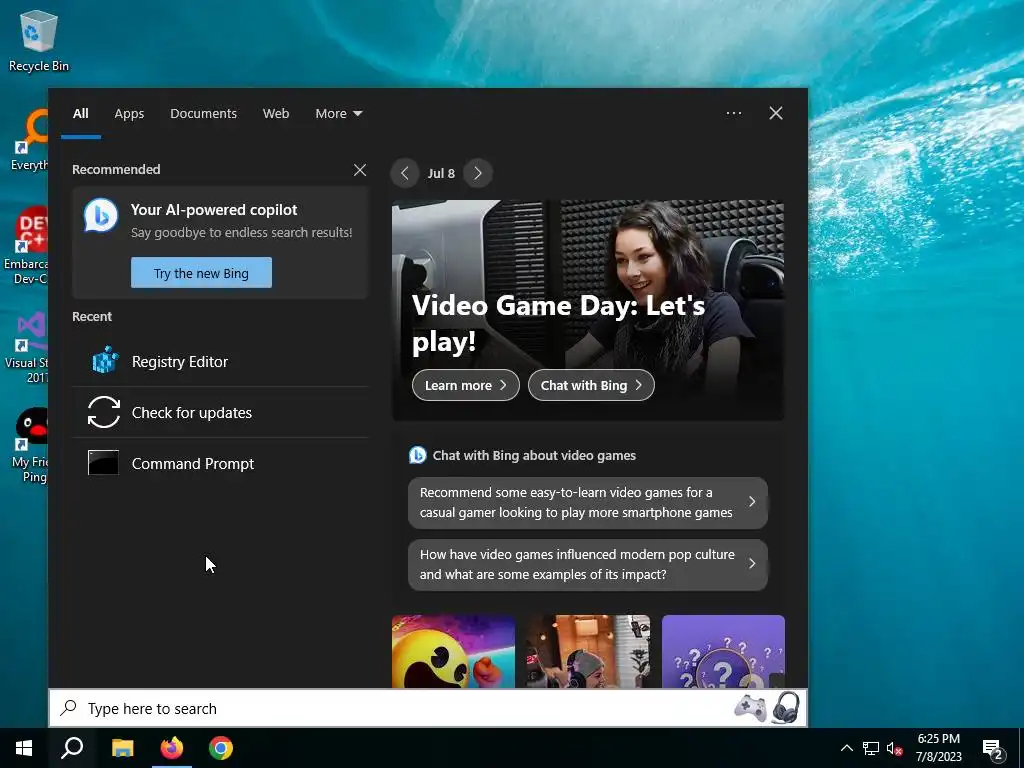Click the Video Game Day headline

[558, 323]
